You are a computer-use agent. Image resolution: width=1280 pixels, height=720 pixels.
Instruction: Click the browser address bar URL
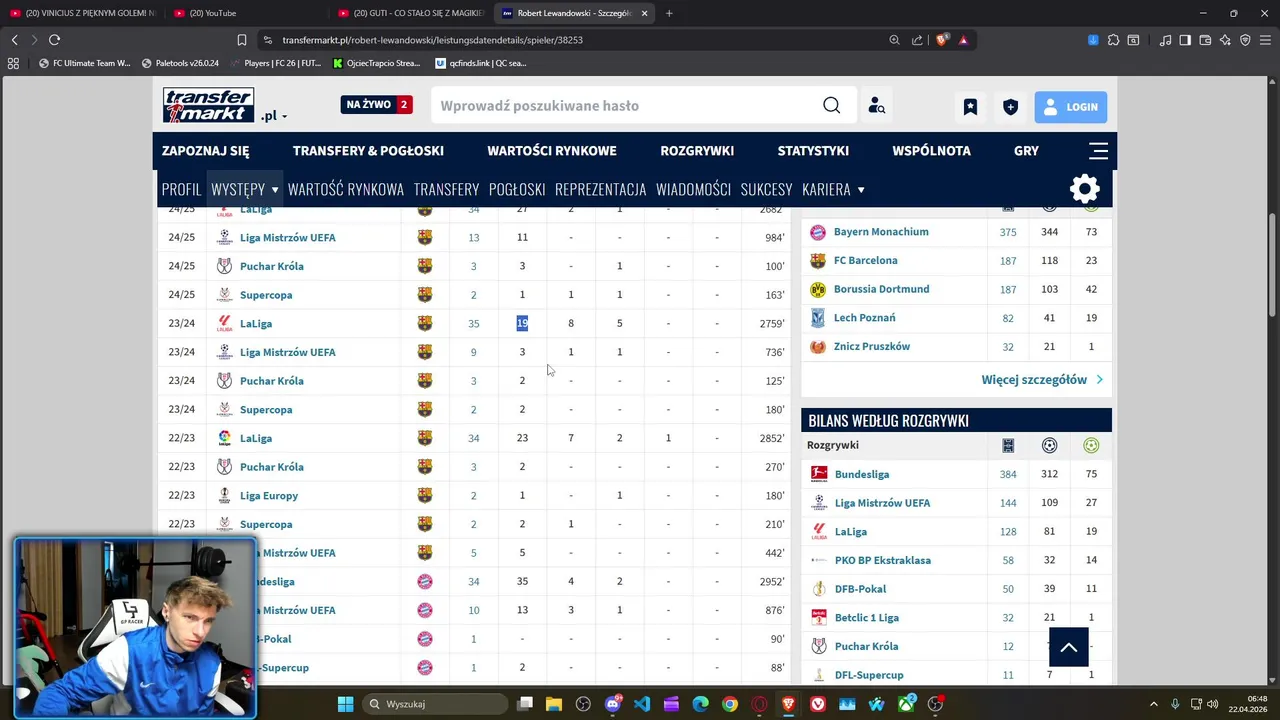tap(432, 40)
